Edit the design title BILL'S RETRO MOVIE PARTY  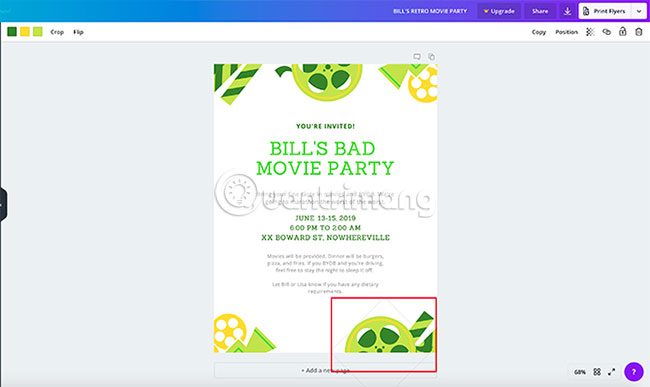click(x=430, y=11)
